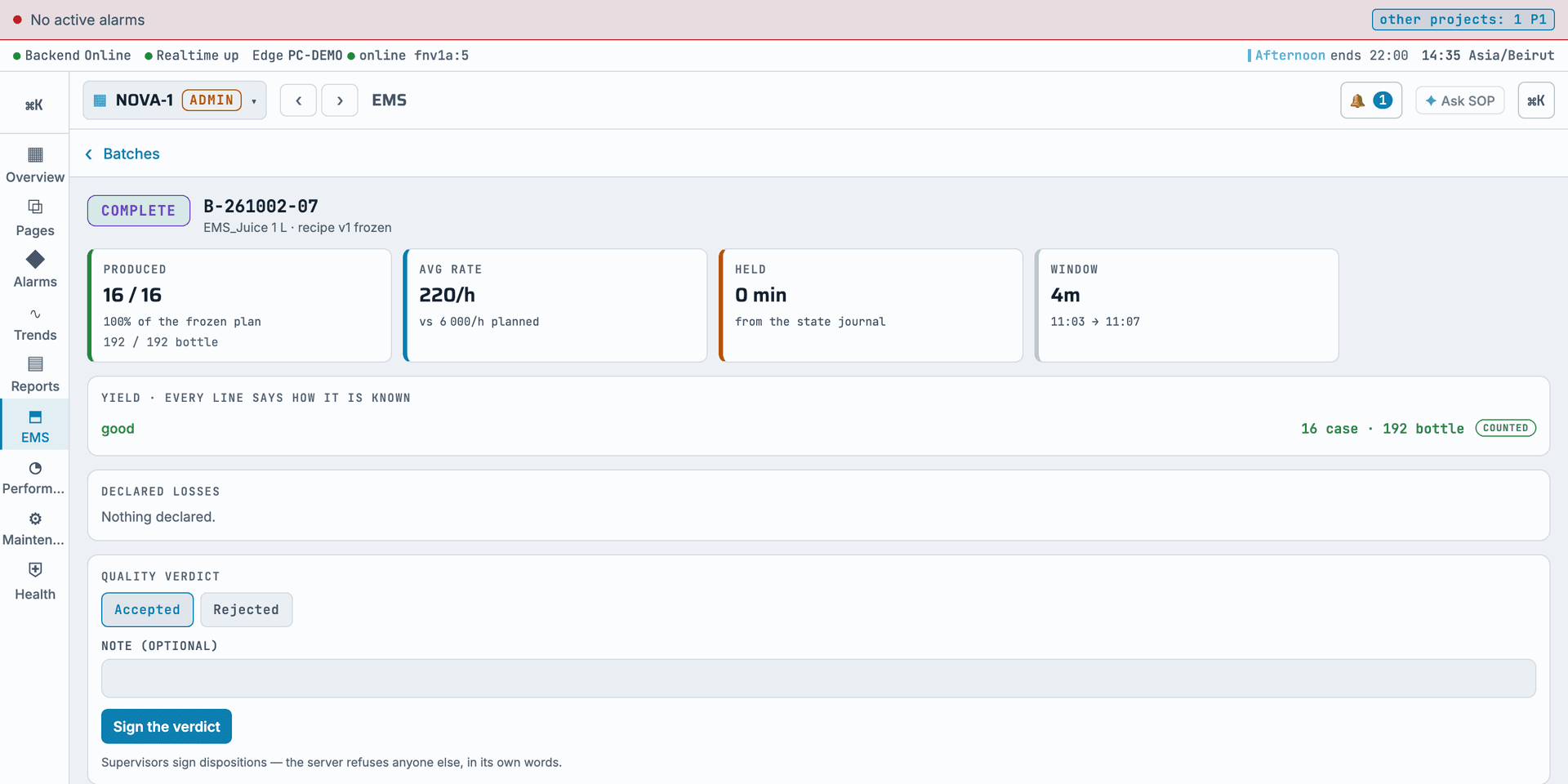Focus the optional note input field
Viewport: 1568px width, 784px height.
click(818, 679)
